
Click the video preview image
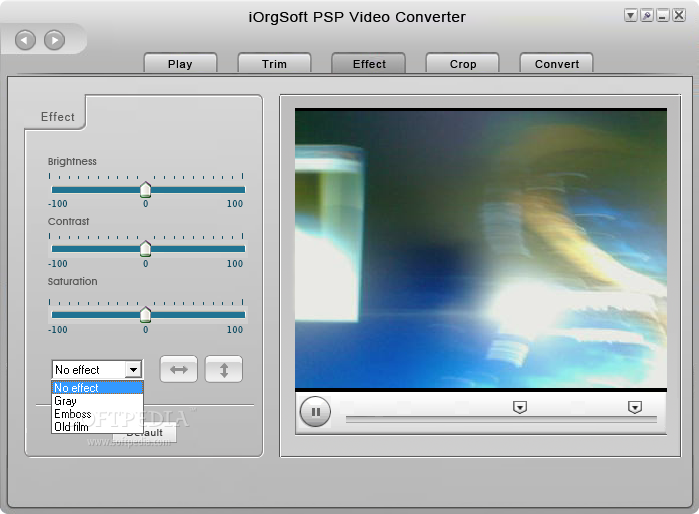pos(481,248)
